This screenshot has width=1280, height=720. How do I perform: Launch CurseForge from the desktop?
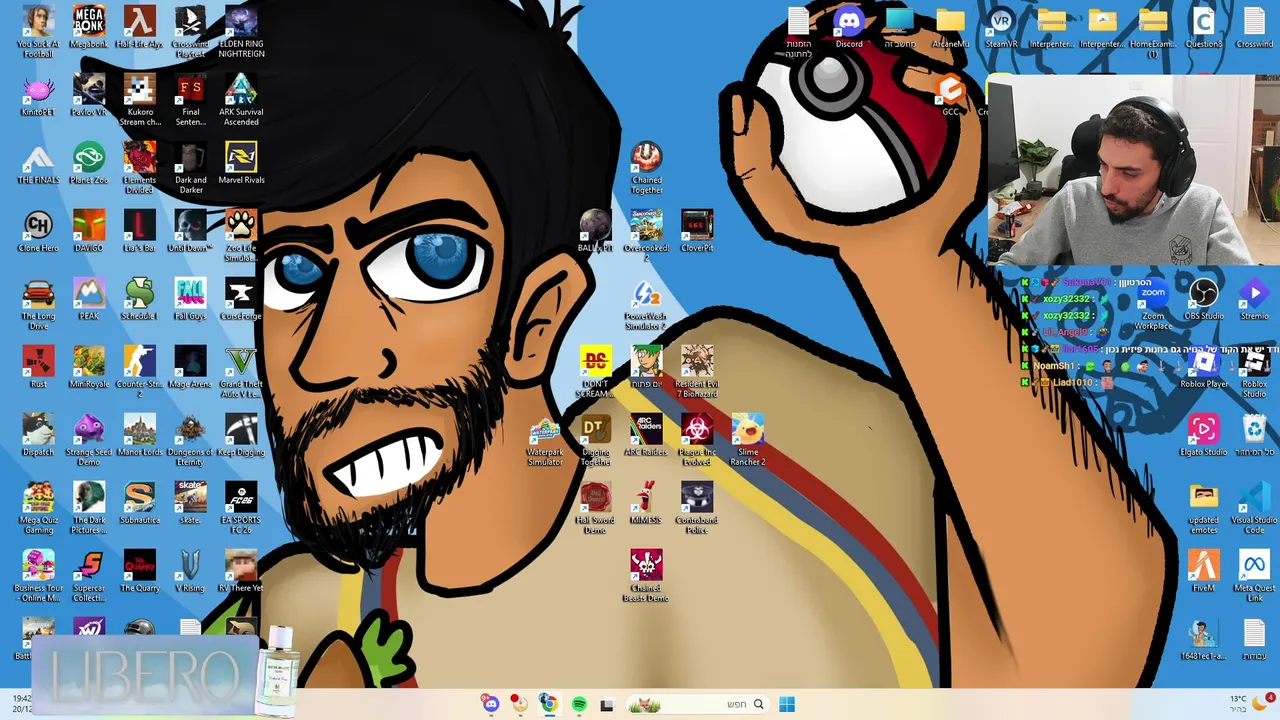241,300
